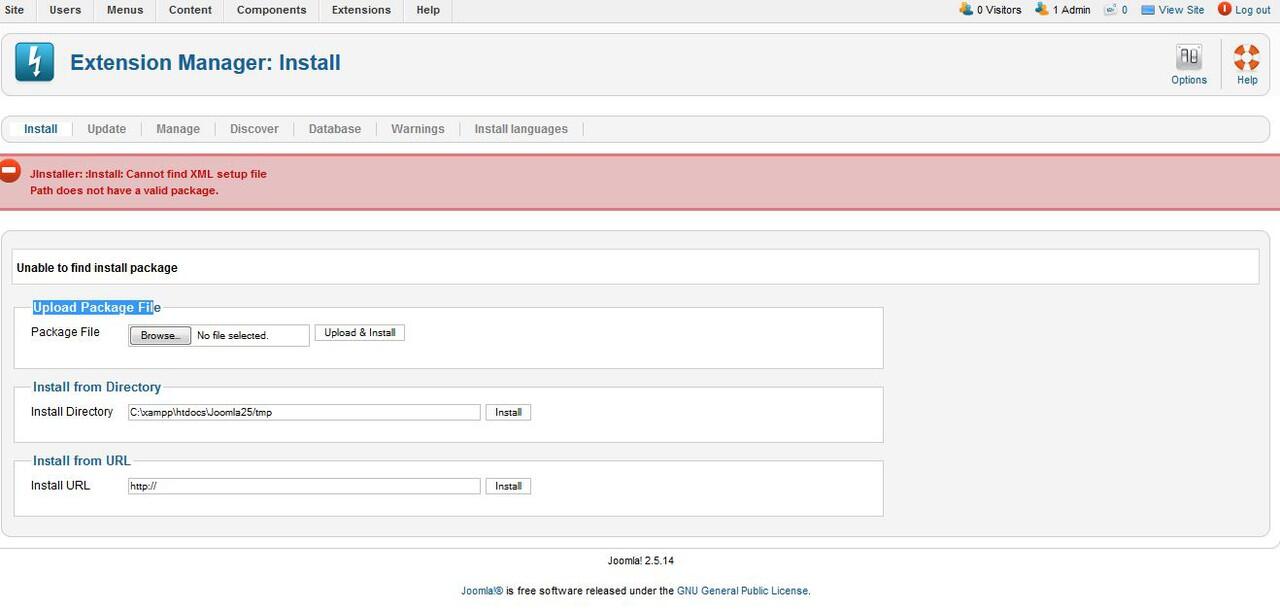The height and width of the screenshot is (609, 1280).
Task: Click the Extension Manager lightning icon
Action: pos(35,62)
